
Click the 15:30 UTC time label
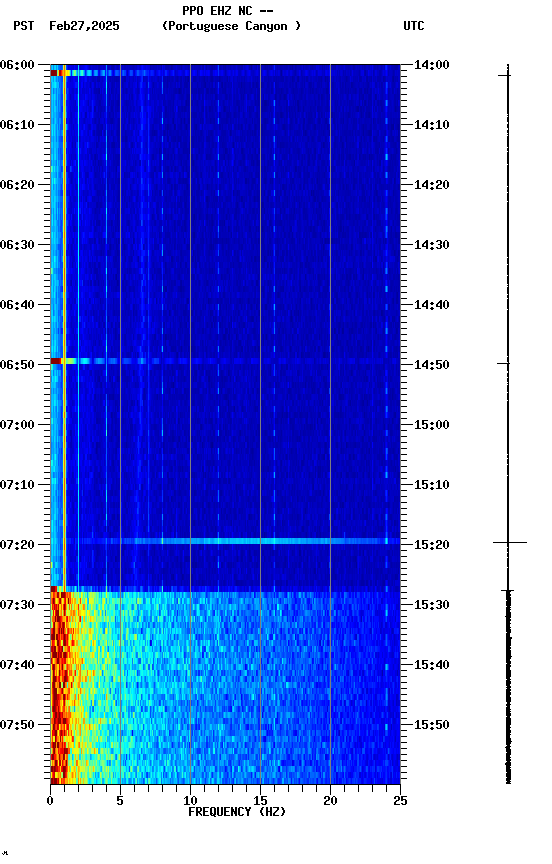tap(432, 605)
